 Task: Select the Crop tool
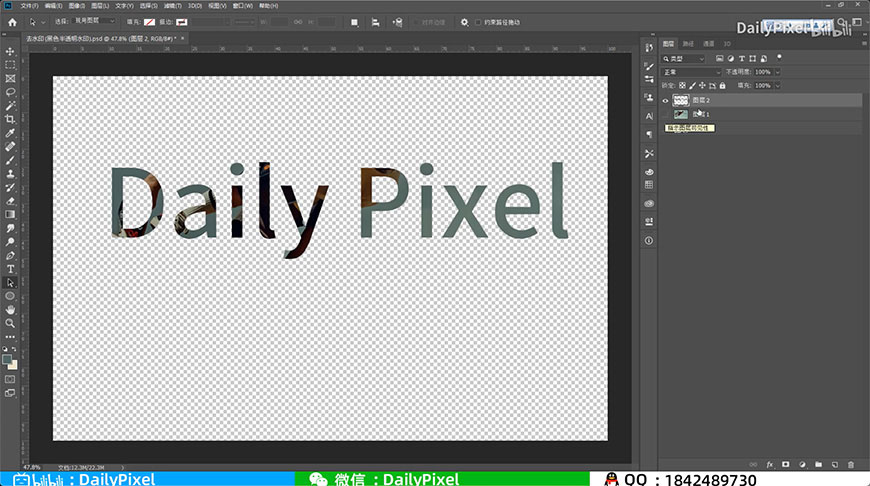(10, 119)
